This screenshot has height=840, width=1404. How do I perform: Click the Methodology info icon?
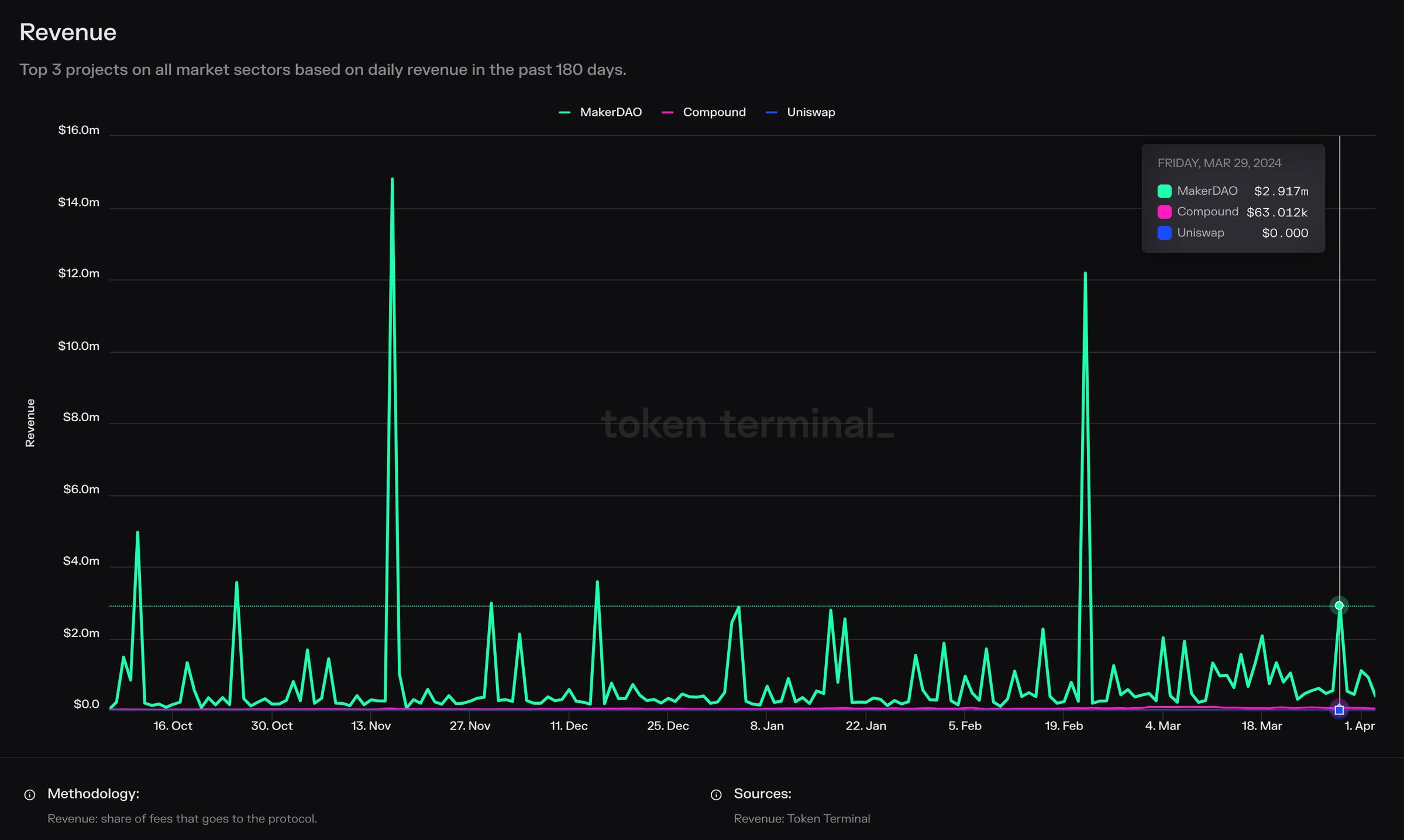tap(29, 794)
